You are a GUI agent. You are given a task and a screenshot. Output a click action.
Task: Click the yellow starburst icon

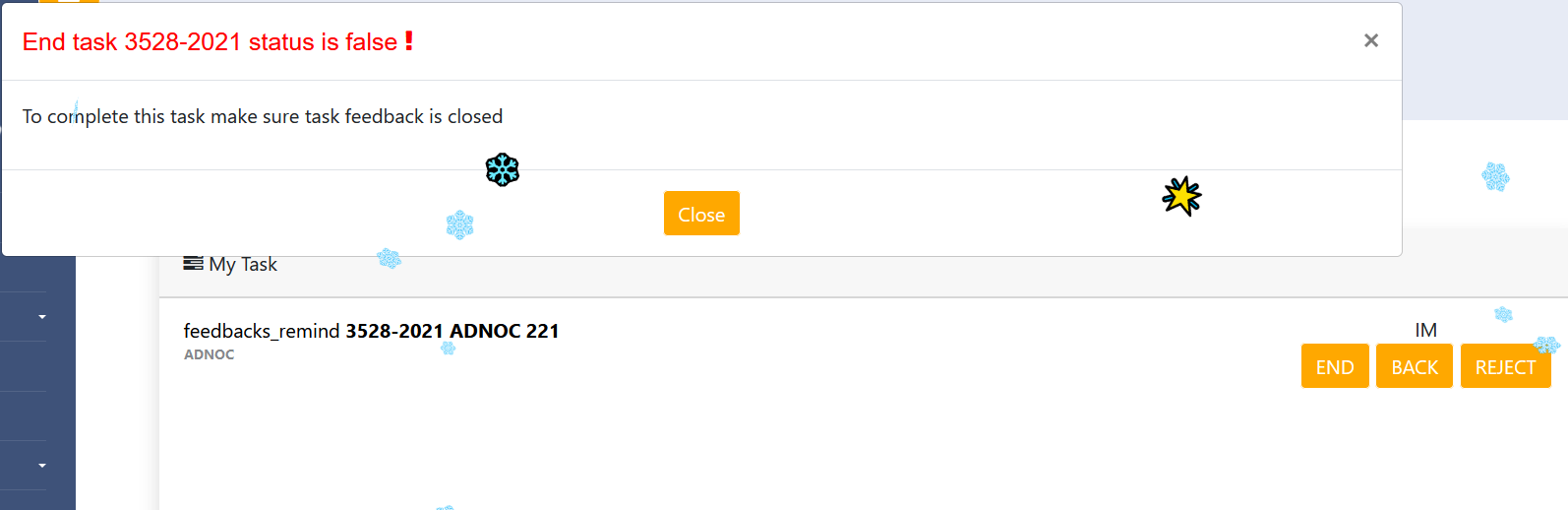1181,196
